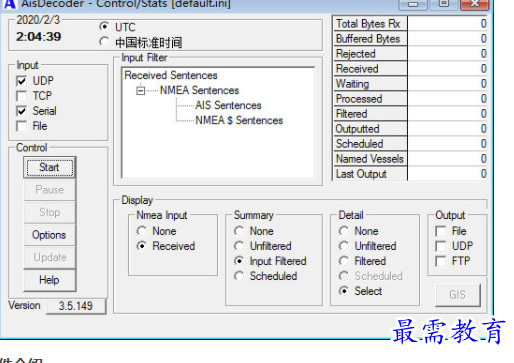The image size is (514, 363).
Task: Click the Pause button
Action: [x=50, y=190]
